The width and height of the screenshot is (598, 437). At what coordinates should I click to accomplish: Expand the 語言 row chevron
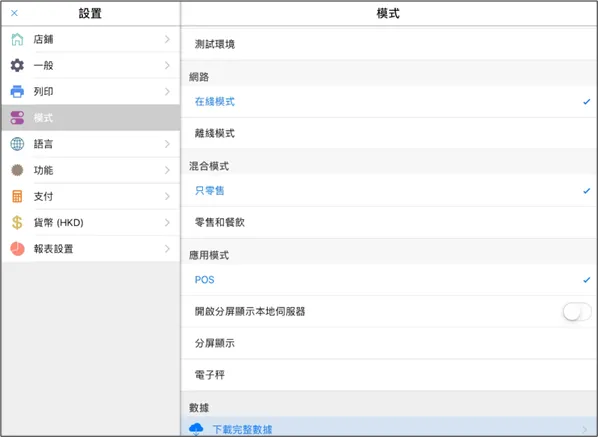[x=167, y=144]
